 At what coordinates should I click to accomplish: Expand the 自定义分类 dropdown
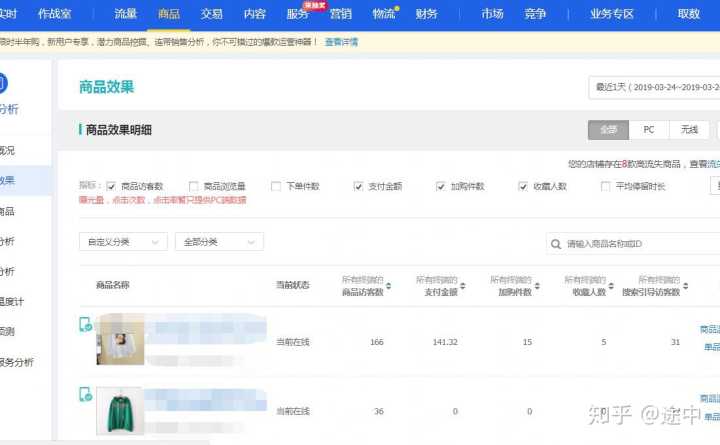click(x=123, y=242)
